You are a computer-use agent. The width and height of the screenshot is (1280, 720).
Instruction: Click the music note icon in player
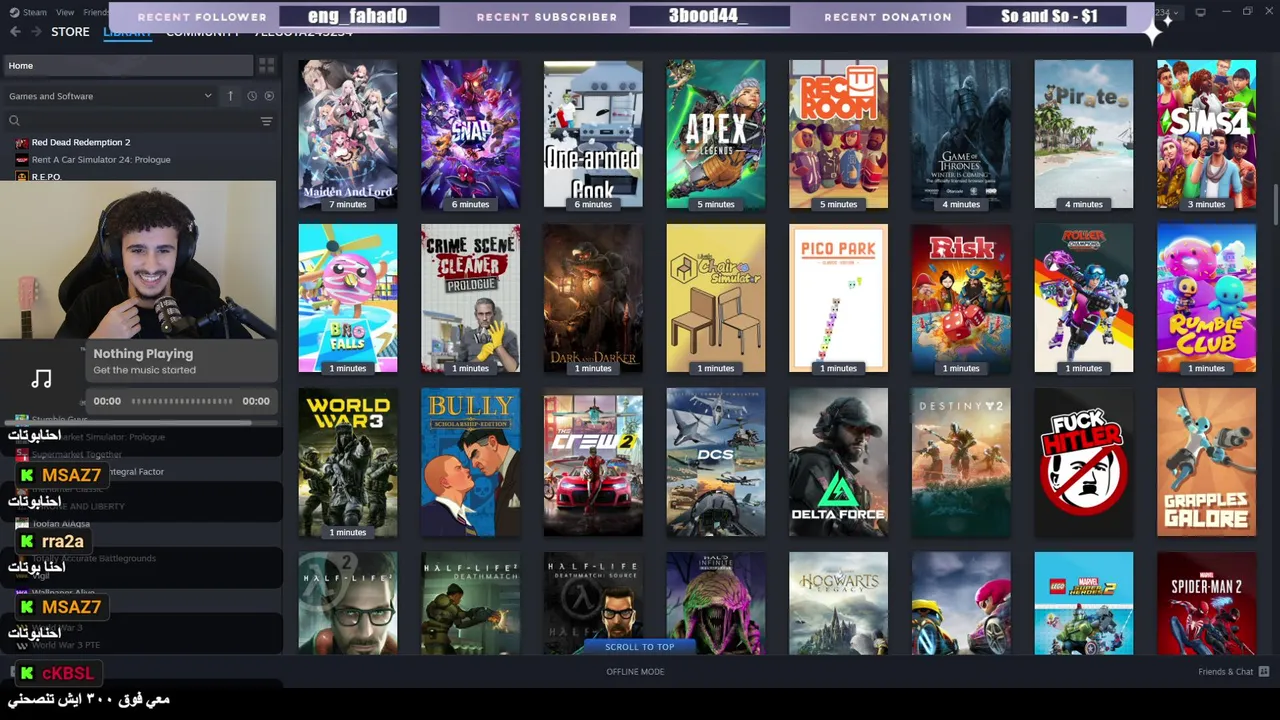pos(41,378)
